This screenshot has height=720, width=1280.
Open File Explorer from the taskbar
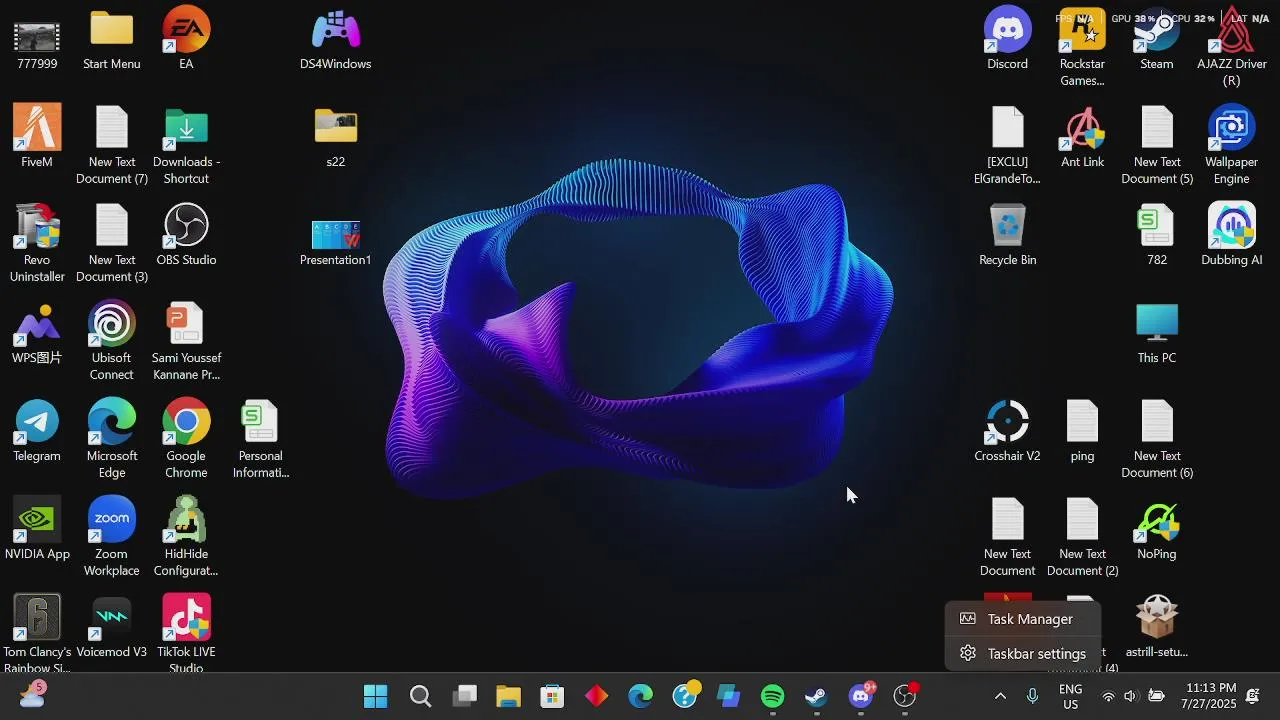pos(508,697)
